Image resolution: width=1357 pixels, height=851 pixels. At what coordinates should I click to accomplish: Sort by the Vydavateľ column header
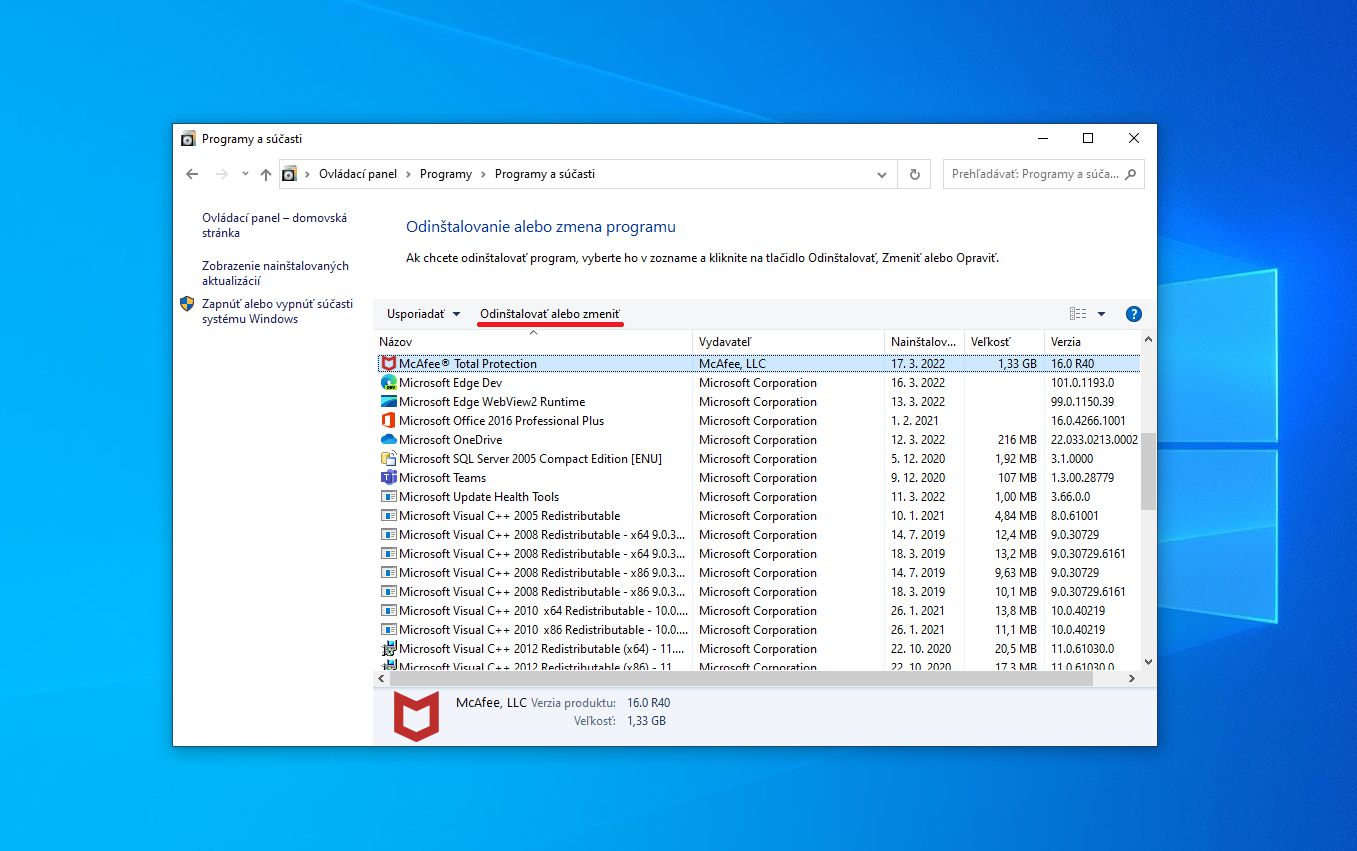788,342
